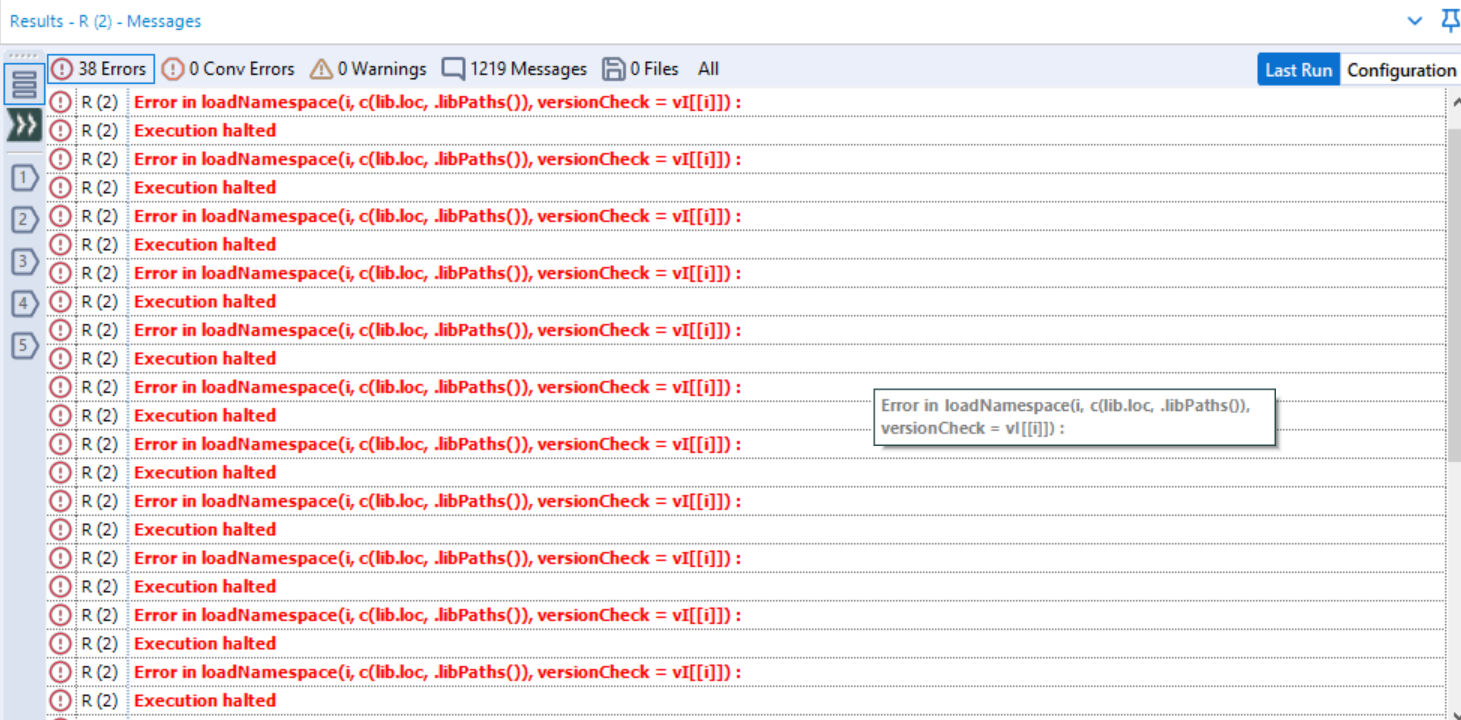The width and height of the screenshot is (1461, 720).
Task: Select tool anchor 5 in the sidebar
Action: pos(22,345)
